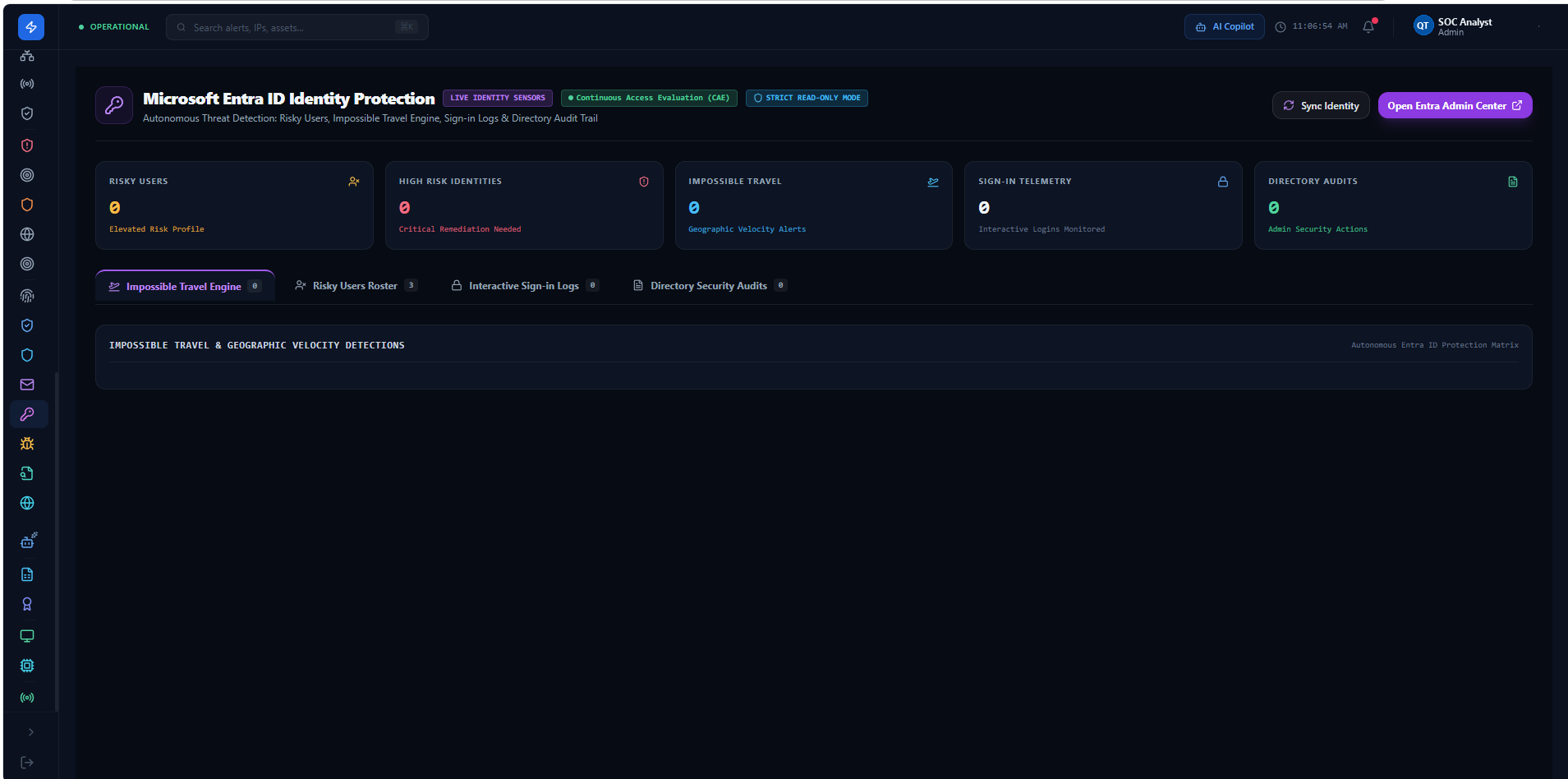This screenshot has width=1568, height=779.
Task: Open the orange shield sidebar icon
Action: coord(27,205)
